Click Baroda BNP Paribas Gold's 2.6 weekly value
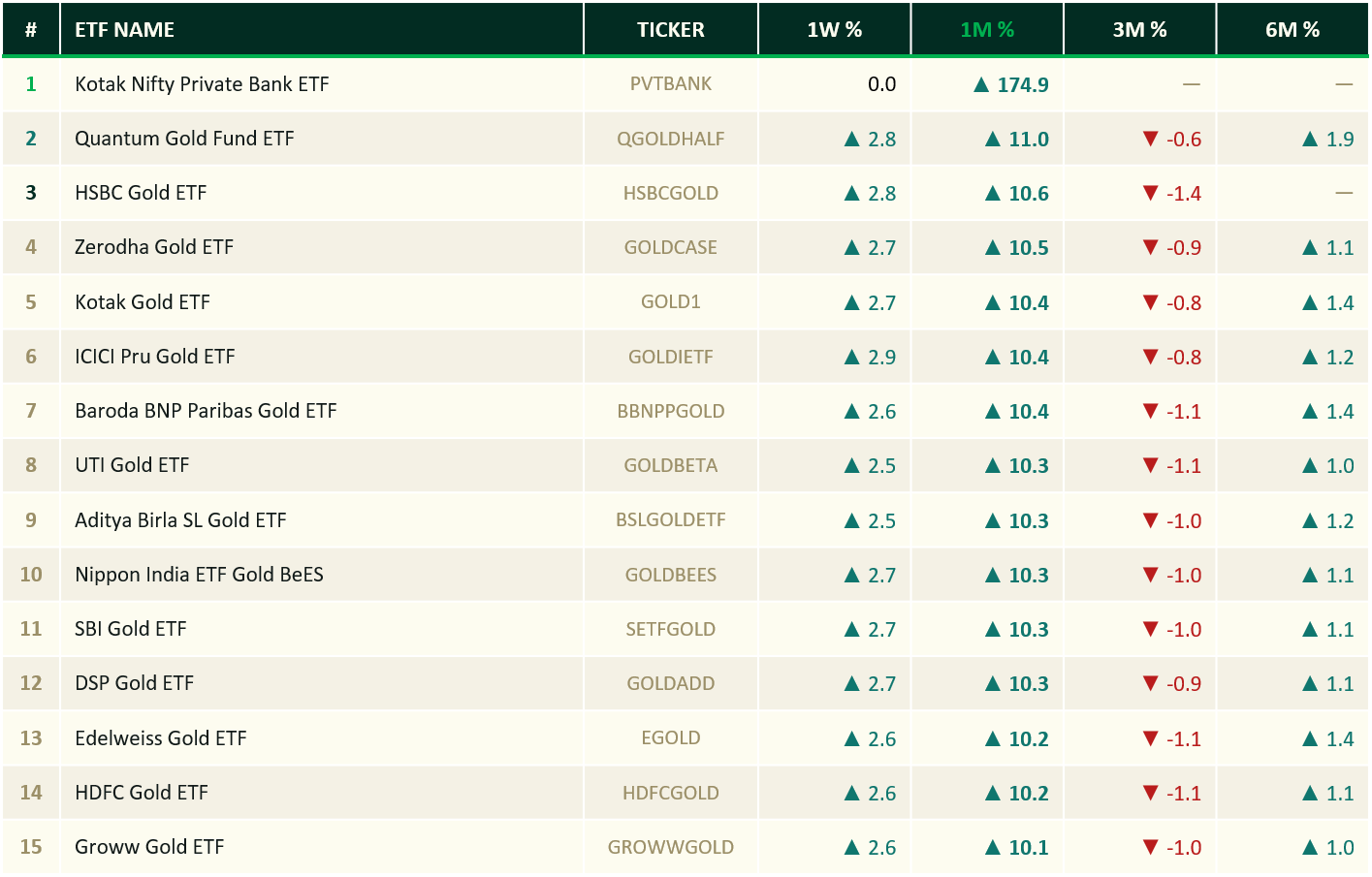 871,412
